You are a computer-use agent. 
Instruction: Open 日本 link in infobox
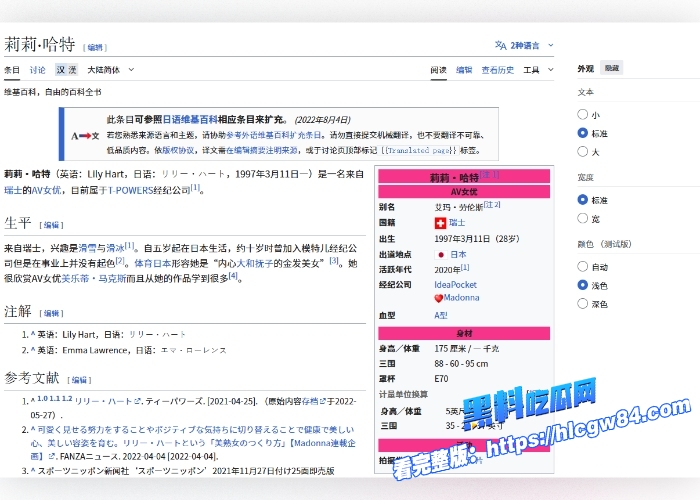pyautogui.click(x=458, y=254)
